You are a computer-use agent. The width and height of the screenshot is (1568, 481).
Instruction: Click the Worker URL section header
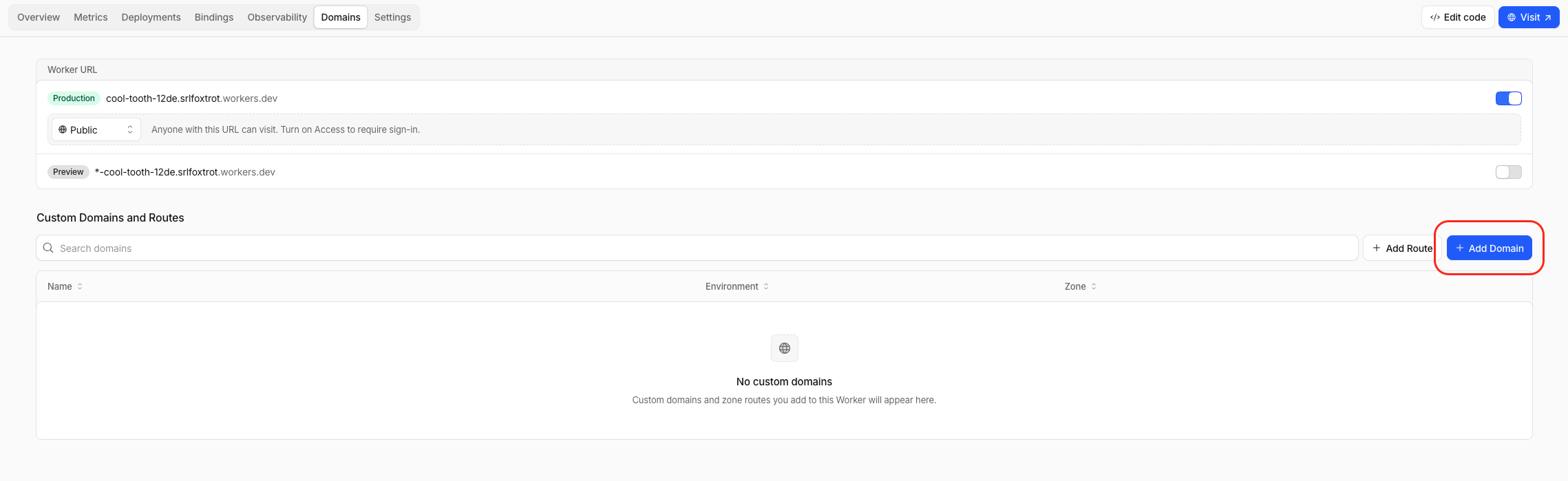pyautogui.click(x=72, y=70)
